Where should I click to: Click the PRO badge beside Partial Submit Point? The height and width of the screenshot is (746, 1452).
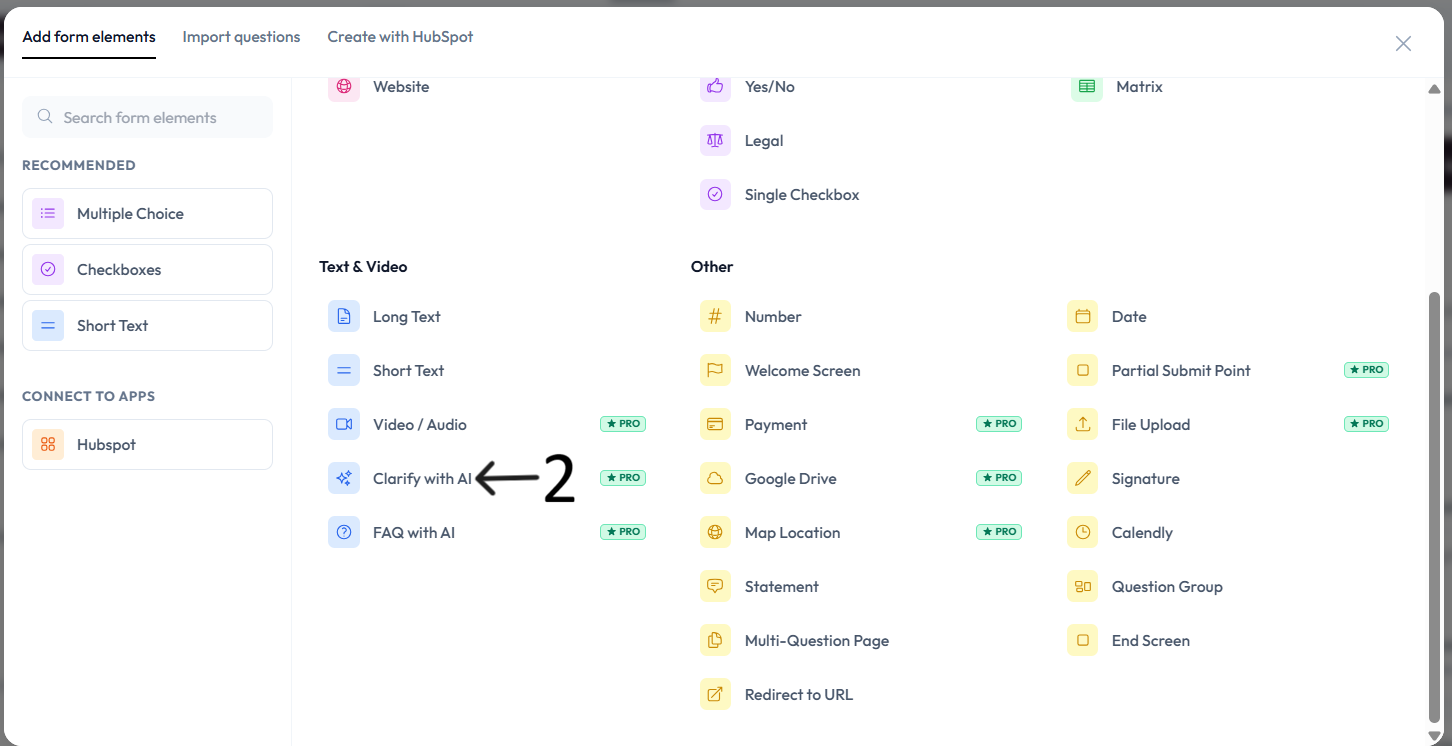pos(1366,370)
